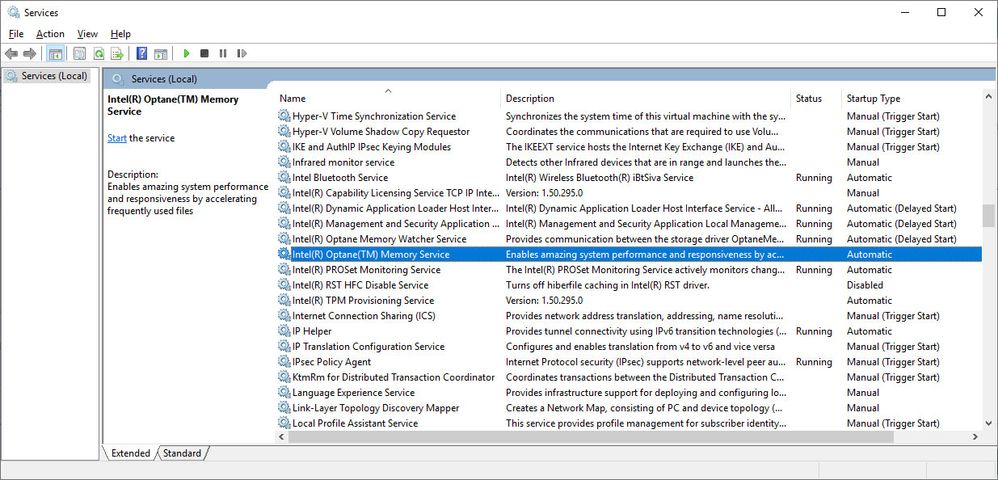Switch to the Standard tab

pyautogui.click(x=182, y=453)
